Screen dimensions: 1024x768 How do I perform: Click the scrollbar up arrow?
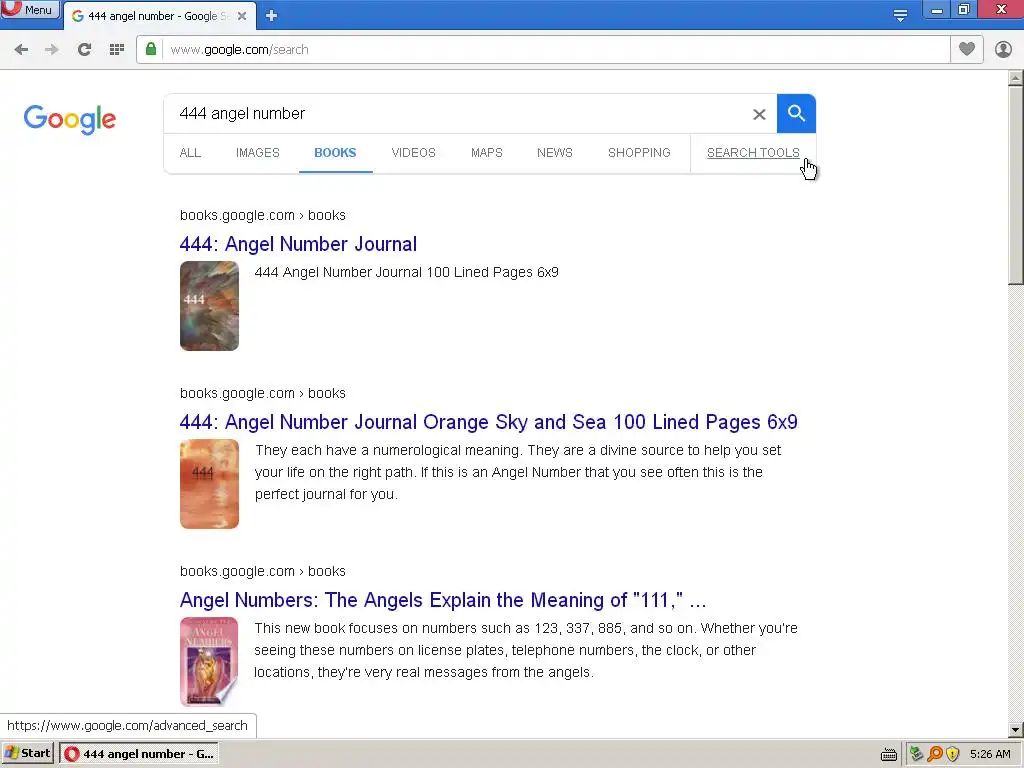click(x=1016, y=78)
